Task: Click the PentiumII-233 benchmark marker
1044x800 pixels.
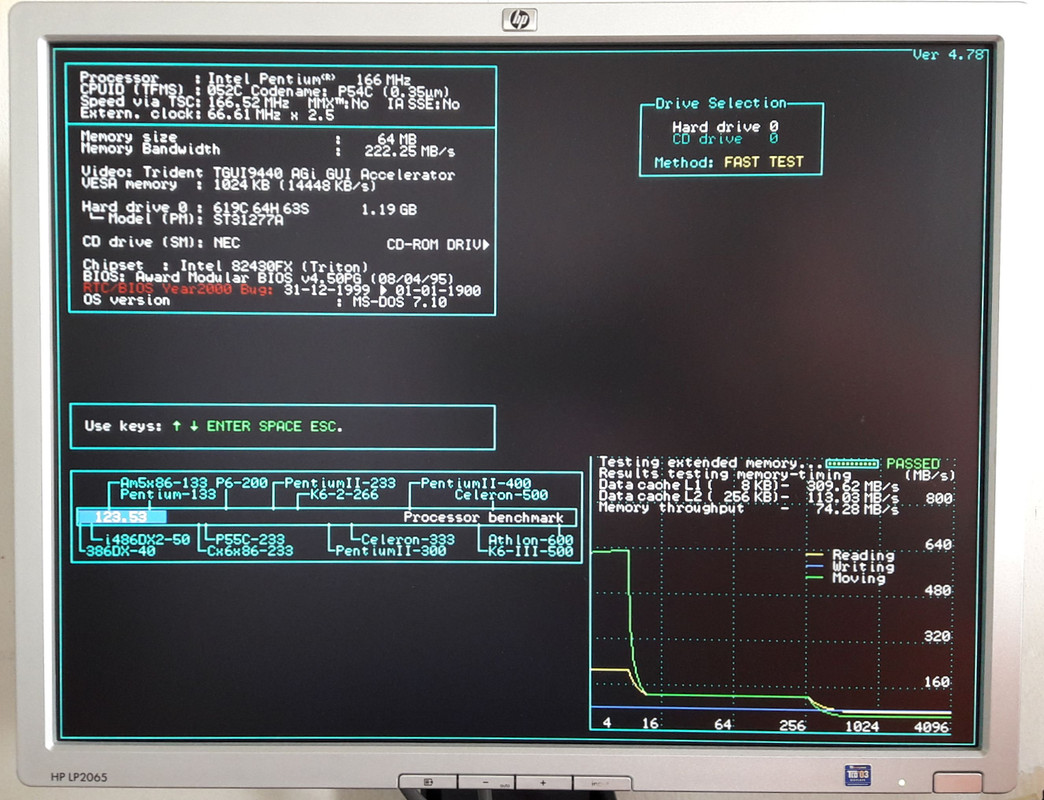Action: pyautogui.click(x=340, y=483)
